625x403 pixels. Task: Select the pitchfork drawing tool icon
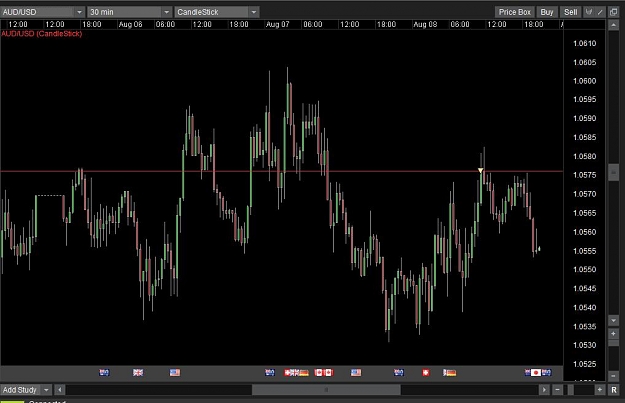[589, 12]
